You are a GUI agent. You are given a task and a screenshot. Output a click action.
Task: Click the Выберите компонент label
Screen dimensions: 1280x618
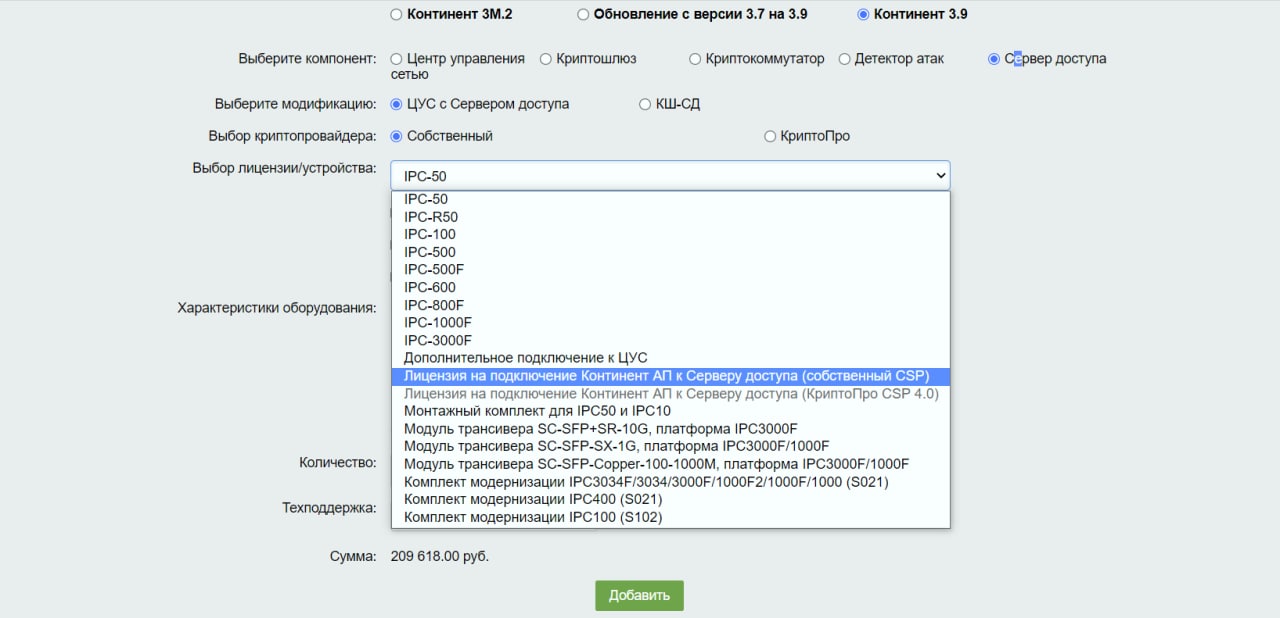click(307, 59)
